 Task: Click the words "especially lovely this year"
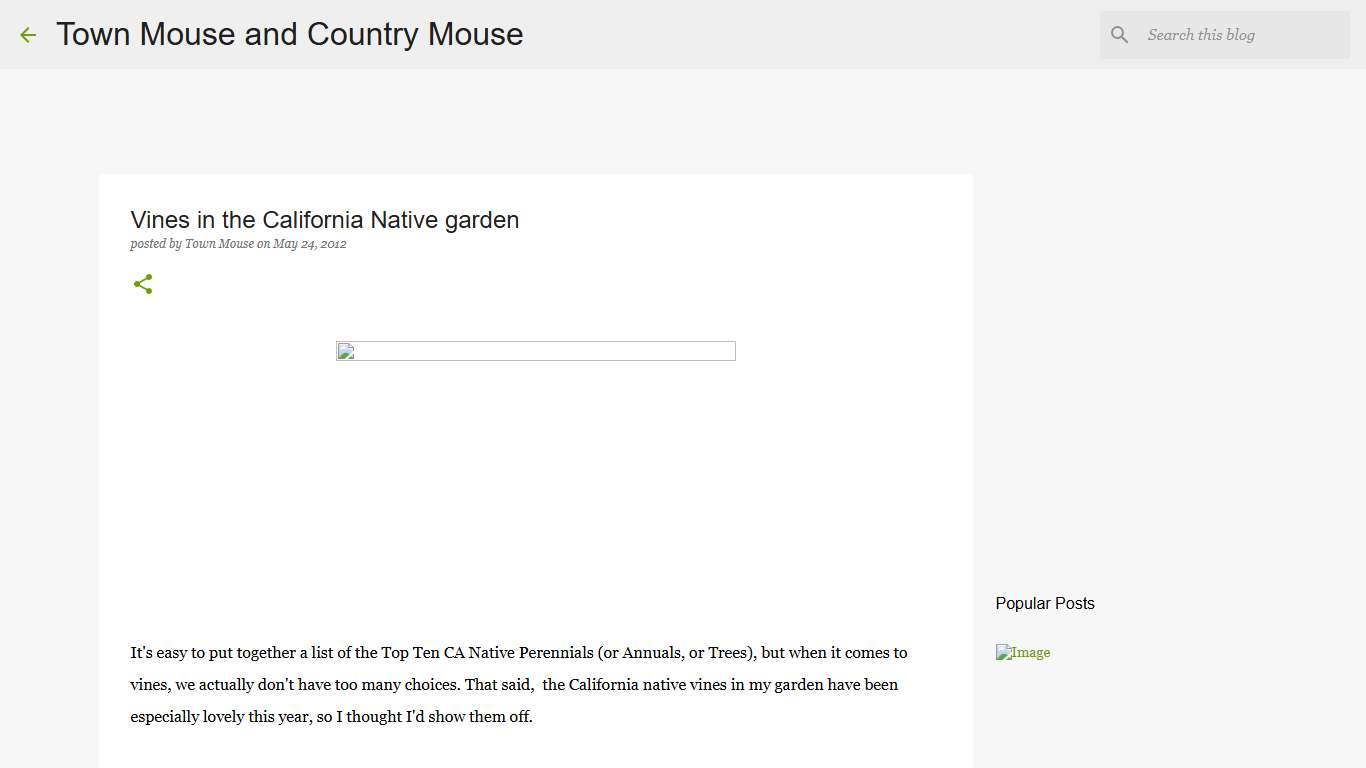tap(220, 717)
